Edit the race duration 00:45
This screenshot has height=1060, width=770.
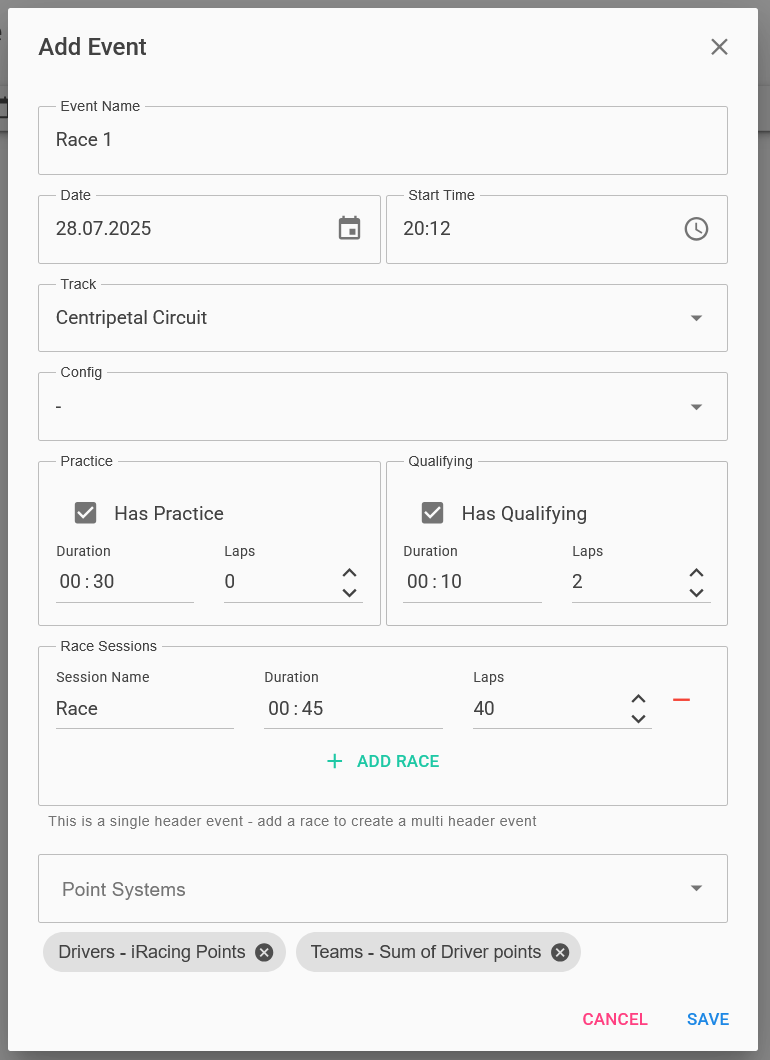(353, 708)
